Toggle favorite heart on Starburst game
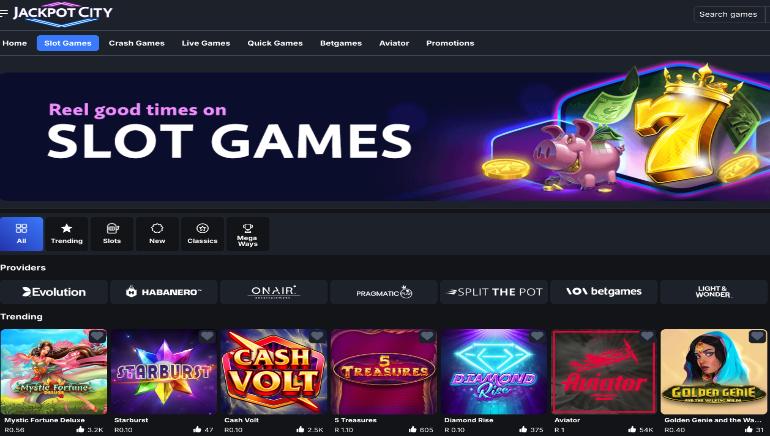Image resolution: width=770 pixels, height=436 pixels. pyautogui.click(x=207, y=336)
